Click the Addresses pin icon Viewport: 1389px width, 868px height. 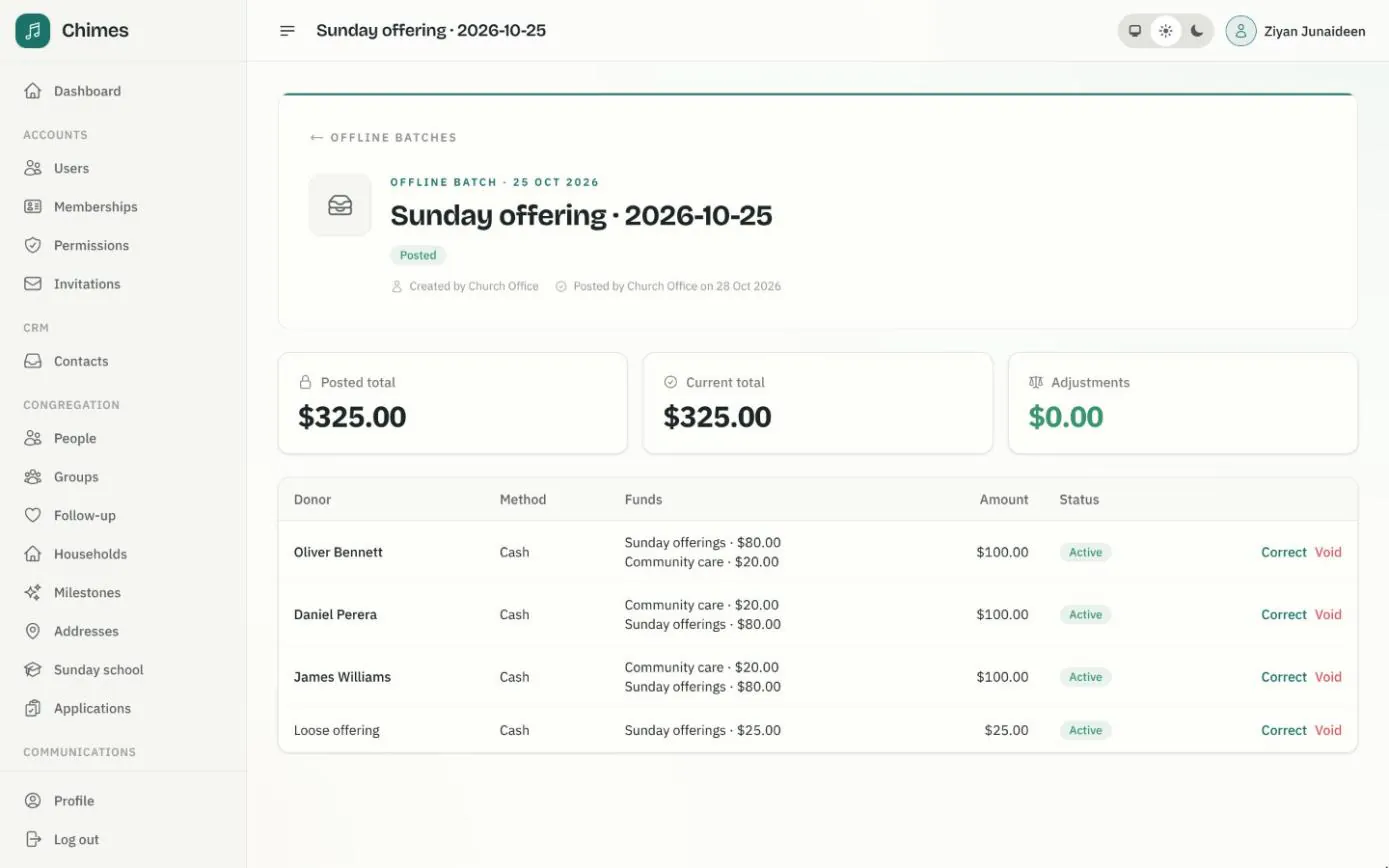point(33,631)
